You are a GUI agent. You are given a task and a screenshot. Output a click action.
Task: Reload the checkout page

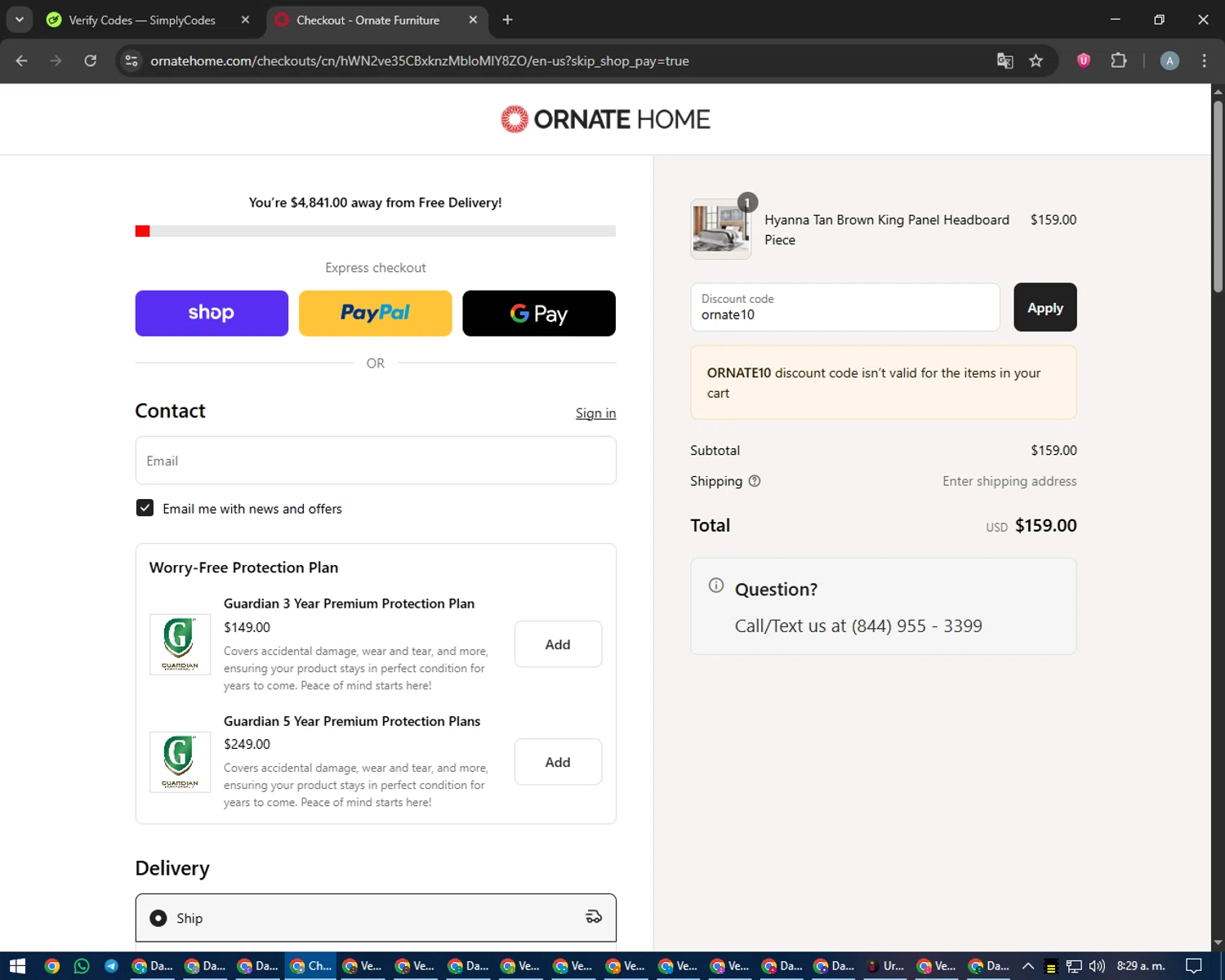[91, 60]
